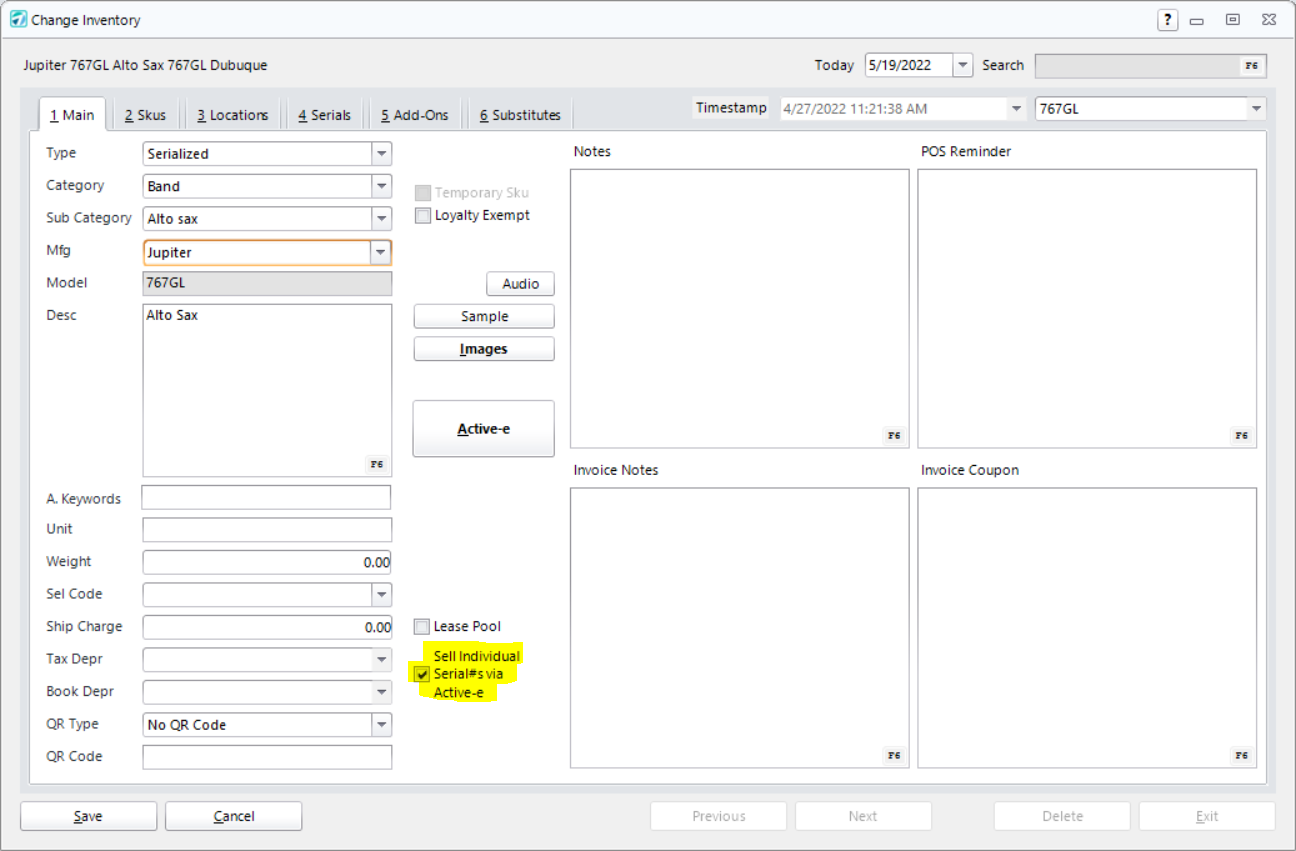Image resolution: width=1296 pixels, height=851 pixels.
Task: Open the Tax Depr dropdown
Action: coord(381,660)
